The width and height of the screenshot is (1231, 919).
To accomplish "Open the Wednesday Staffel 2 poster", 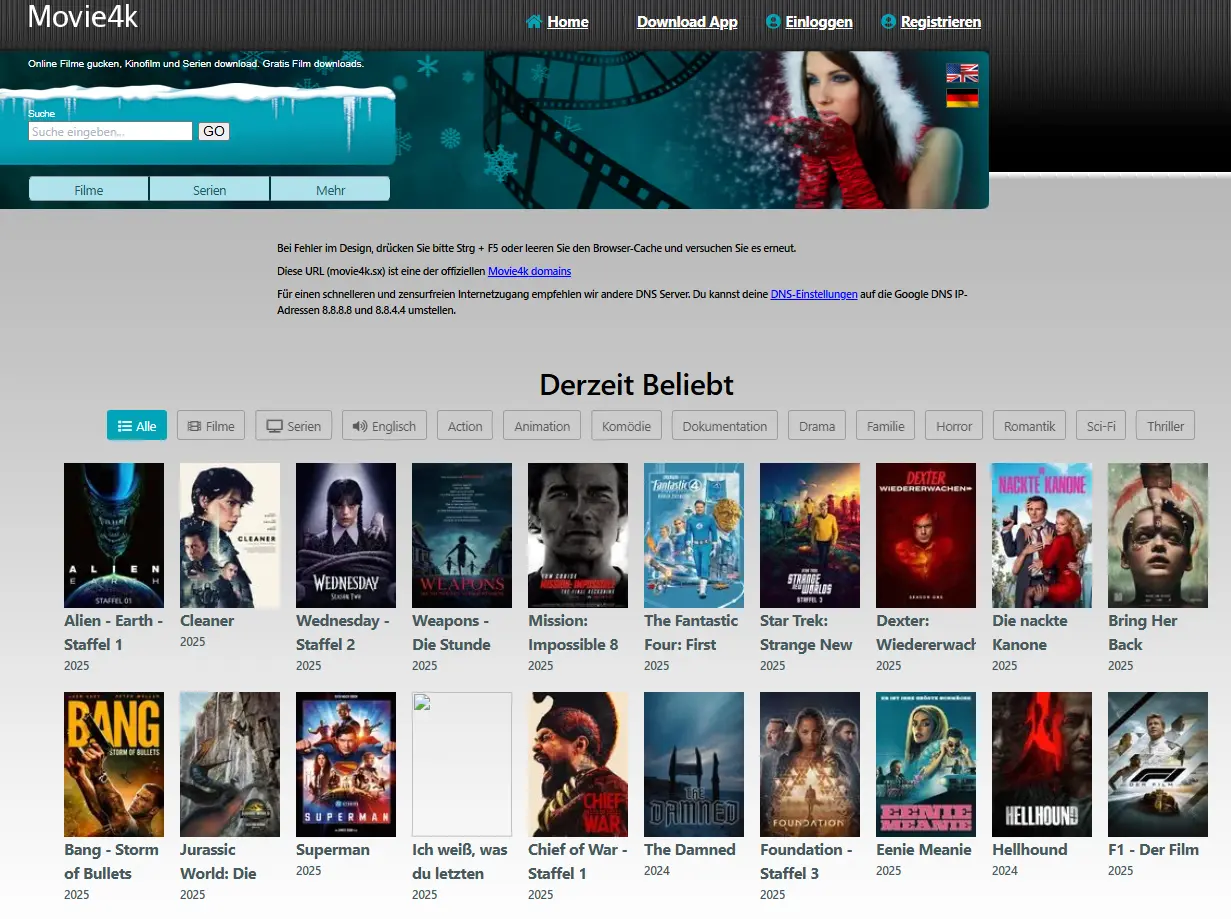I will (346, 535).
